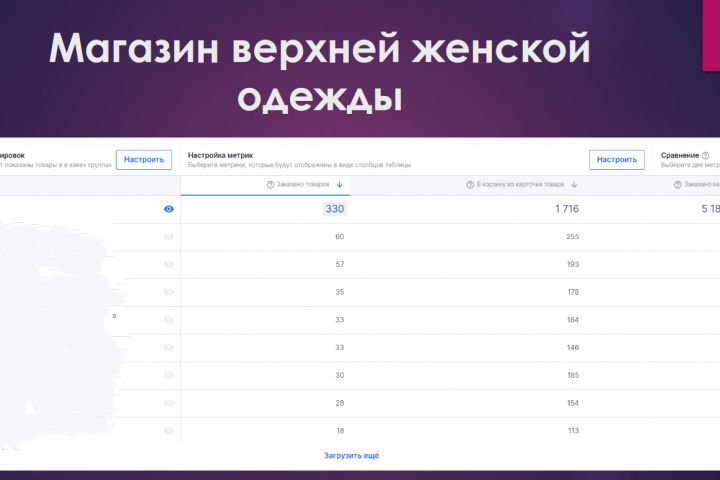Open help icon next to Сравнение
The width and height of the screenshot is (720, 480).
(705, 156)
